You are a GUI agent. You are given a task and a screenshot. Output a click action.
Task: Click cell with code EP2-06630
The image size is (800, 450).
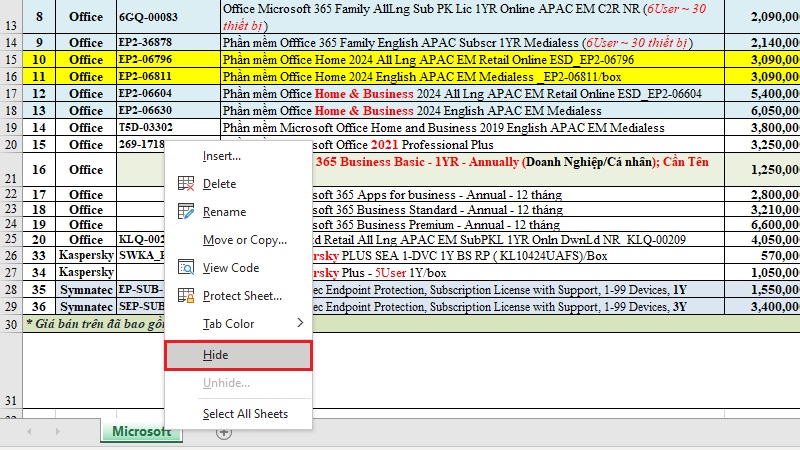point(169,111)
